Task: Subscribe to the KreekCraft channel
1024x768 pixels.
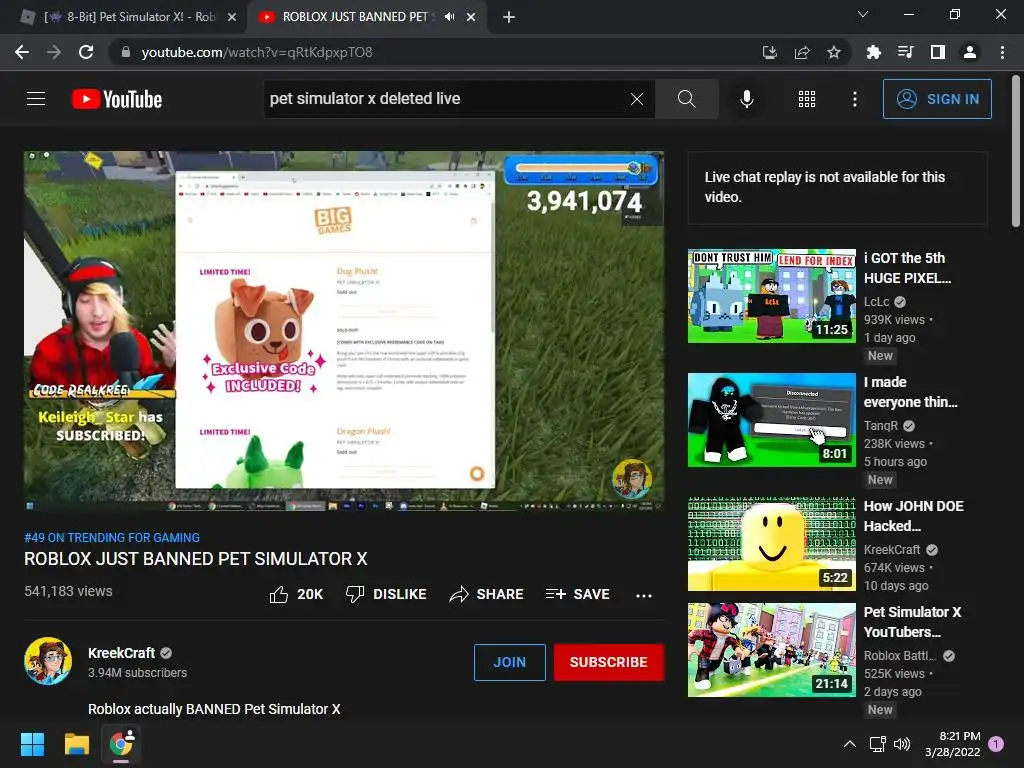Action: tap(609, 662)
